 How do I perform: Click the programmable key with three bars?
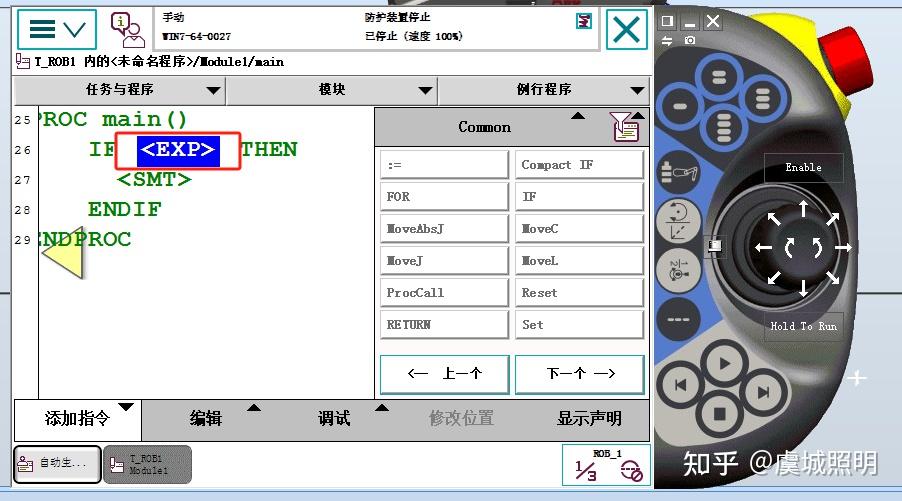763,98
